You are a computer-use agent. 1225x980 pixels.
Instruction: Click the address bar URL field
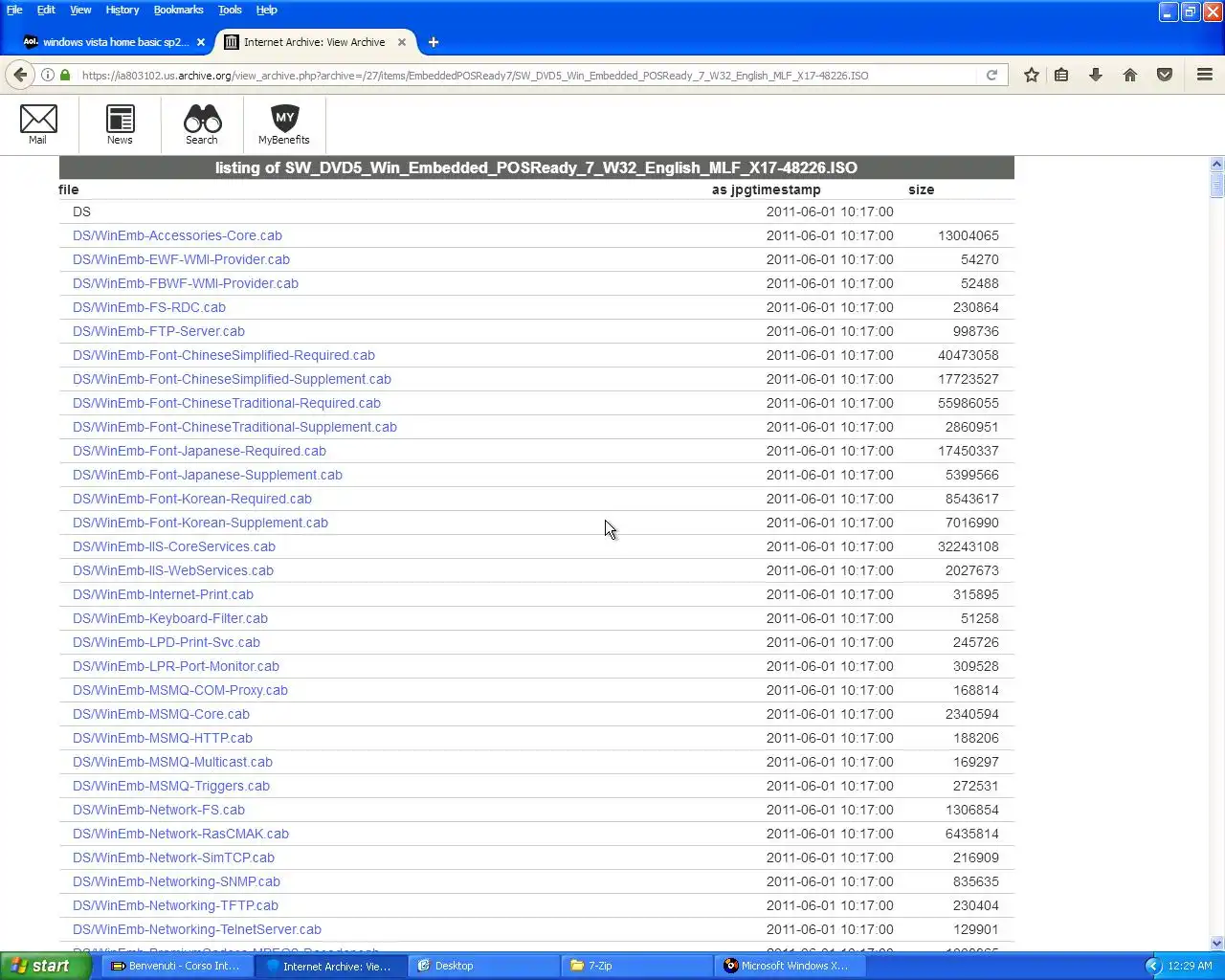[526, 75]
